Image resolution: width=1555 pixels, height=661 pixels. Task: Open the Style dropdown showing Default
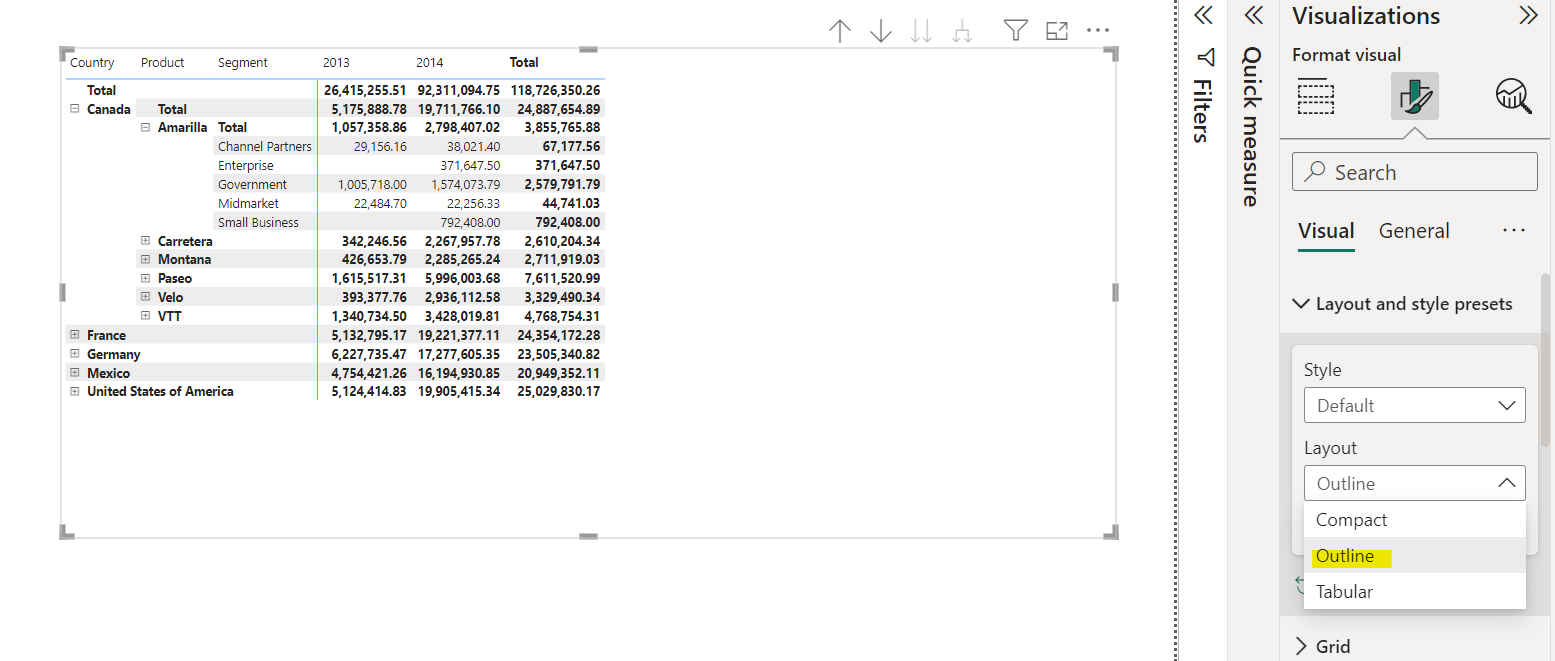1414,405
